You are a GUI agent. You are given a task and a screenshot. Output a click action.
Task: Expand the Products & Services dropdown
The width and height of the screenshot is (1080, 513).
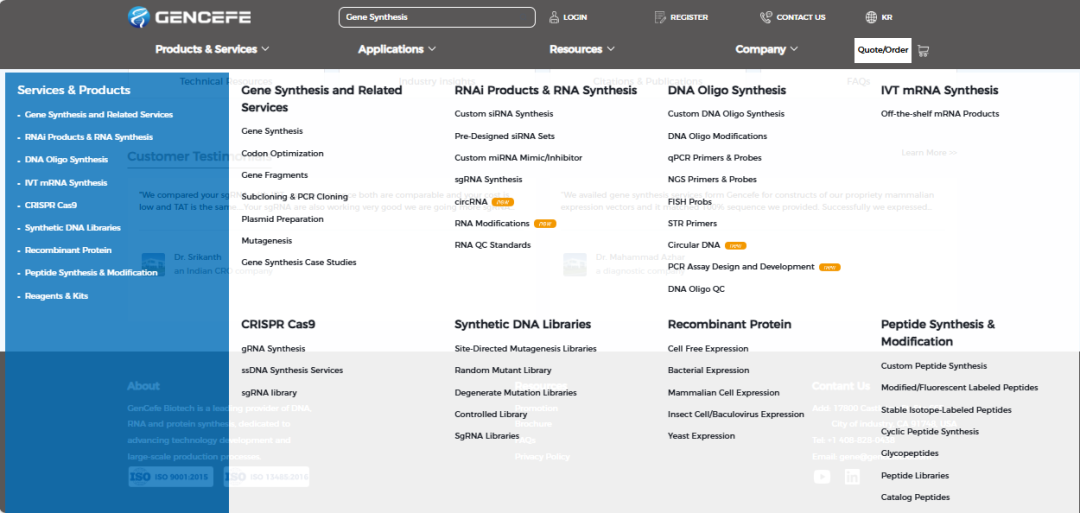click(x=212, y=49)
